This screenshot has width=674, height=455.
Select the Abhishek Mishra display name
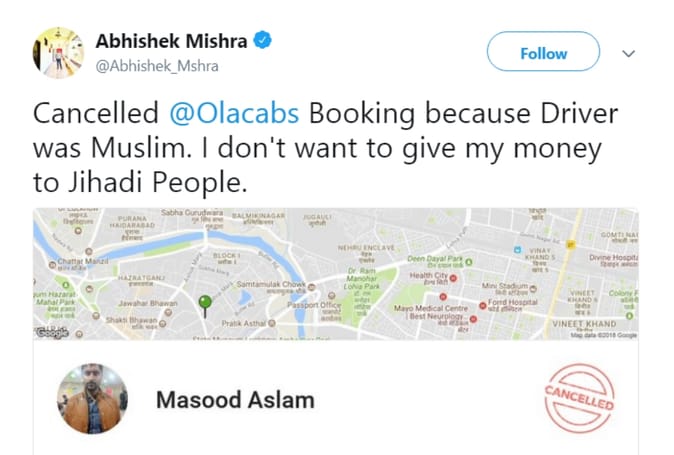coord(170,41)
